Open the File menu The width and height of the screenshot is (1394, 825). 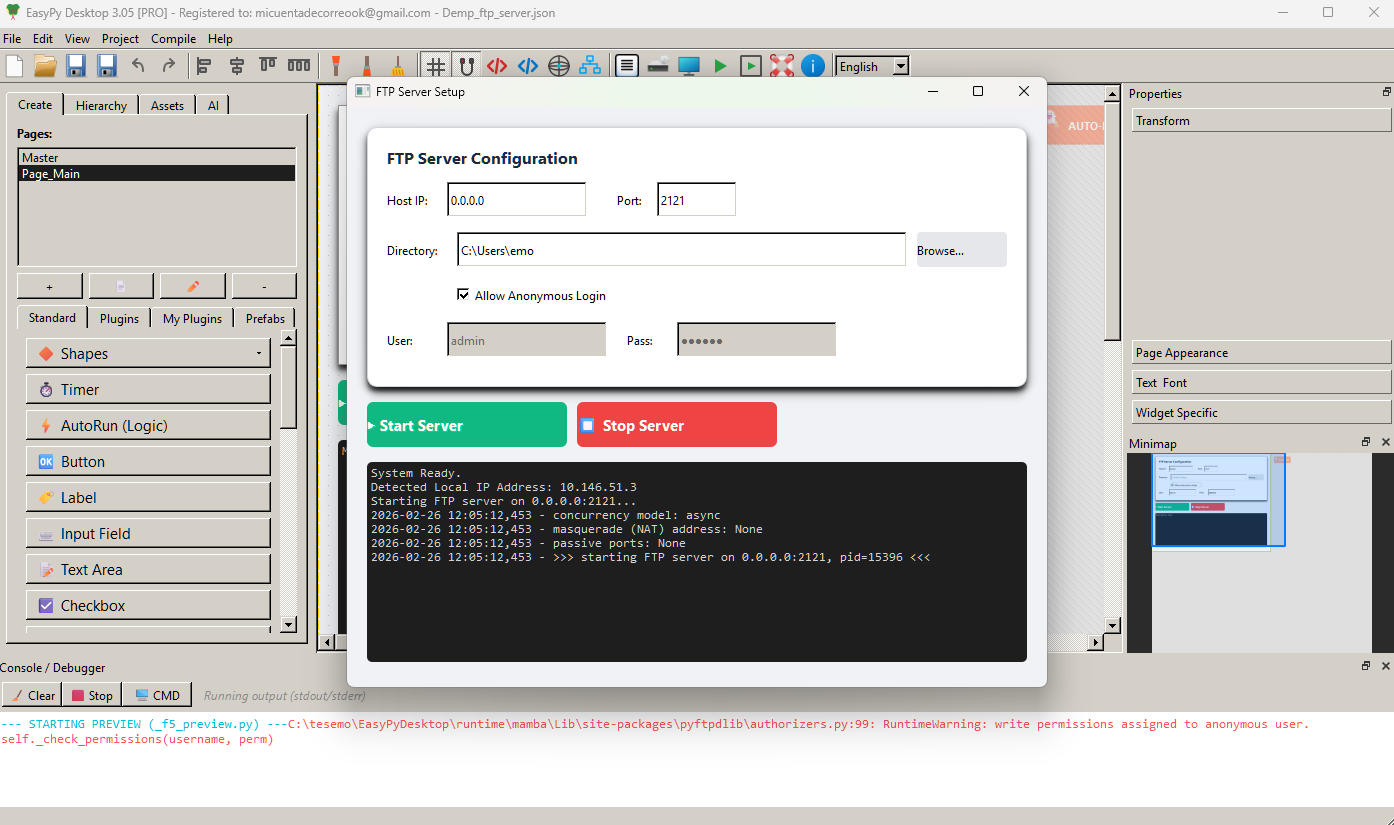pos(12,39)
